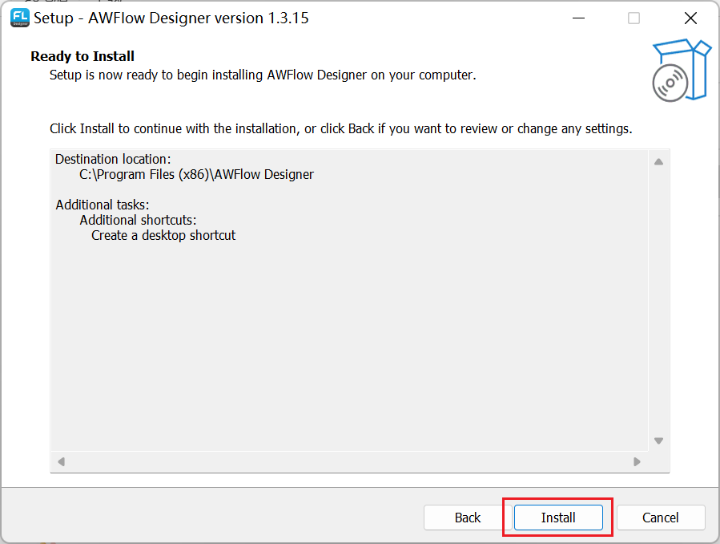Click the scroll left arrow in summary box
The width and height of the screenshot is (720, 544).
[61, 461]
